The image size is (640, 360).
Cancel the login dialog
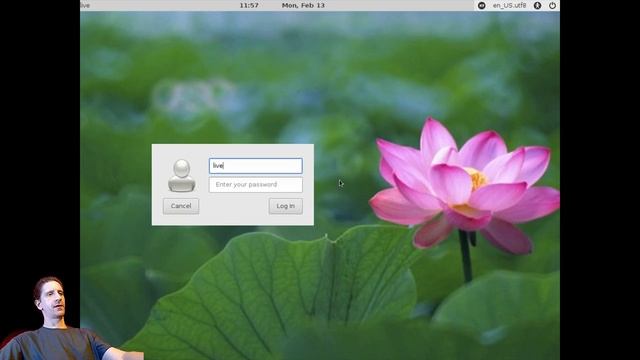pos(181,206)
